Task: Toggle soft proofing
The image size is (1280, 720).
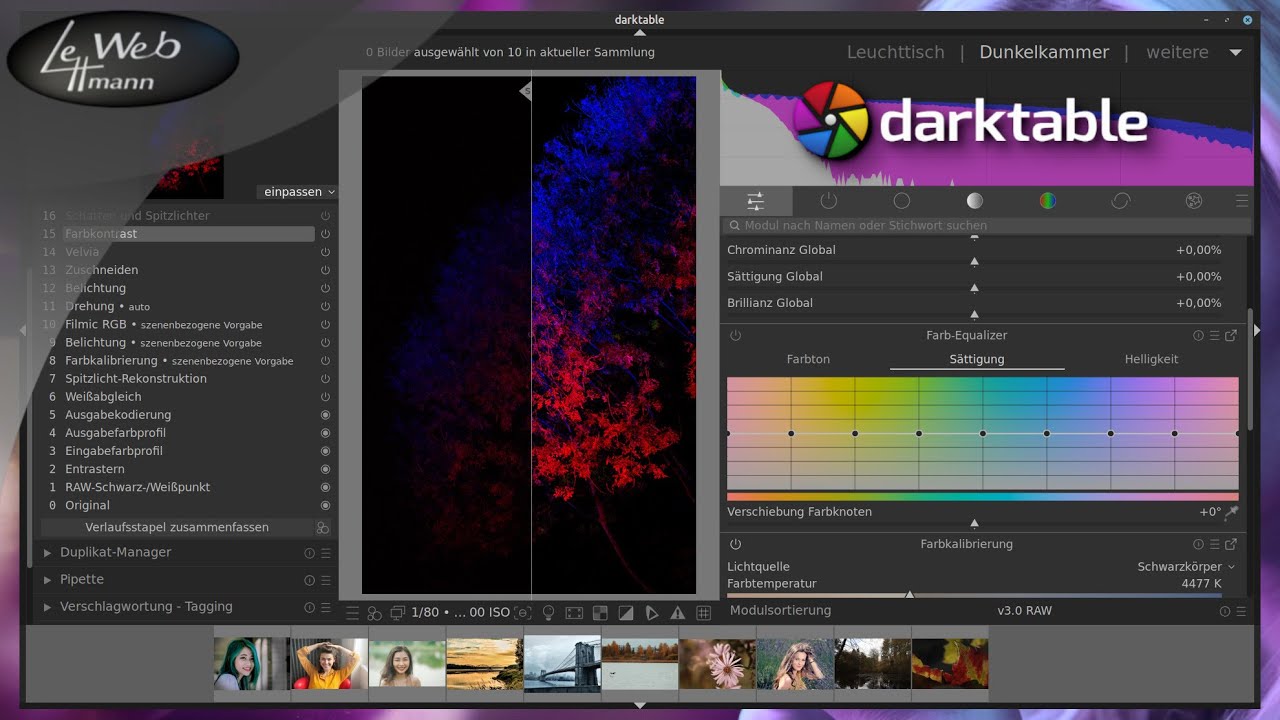Action: click(652, 612)
